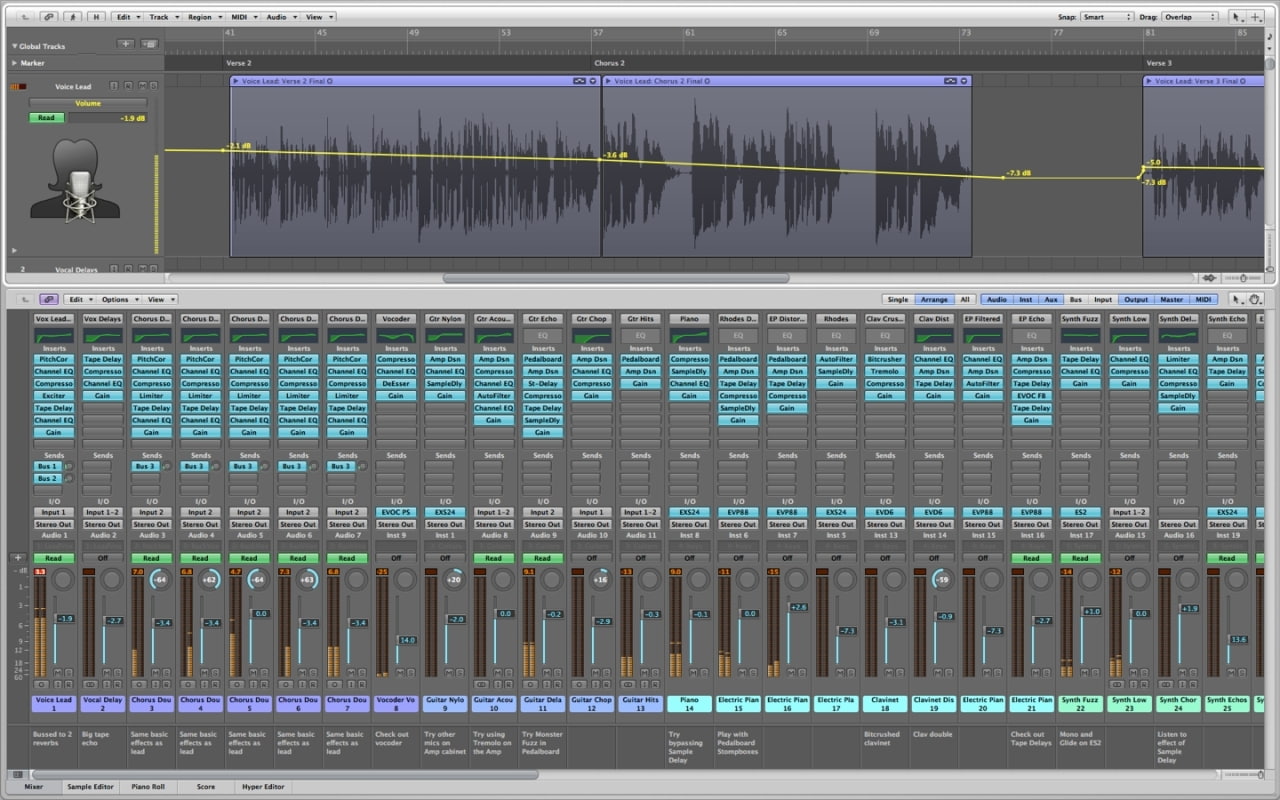The image size is (1280, 800).
Task: Open the Region menu in arrange toolbar
Action: tap(203, 17)
